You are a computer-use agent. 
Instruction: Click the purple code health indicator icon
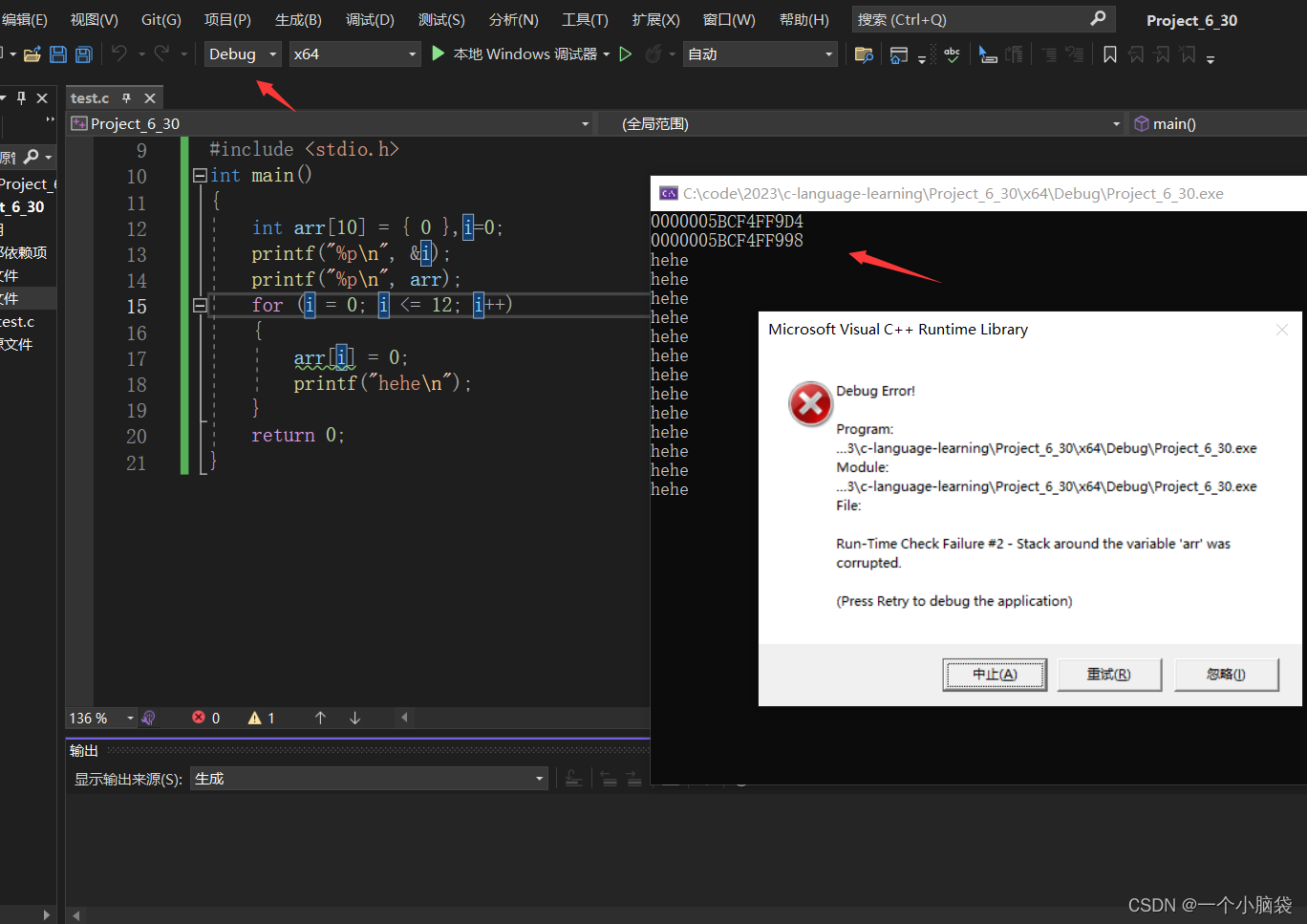[x=148, y=718]
